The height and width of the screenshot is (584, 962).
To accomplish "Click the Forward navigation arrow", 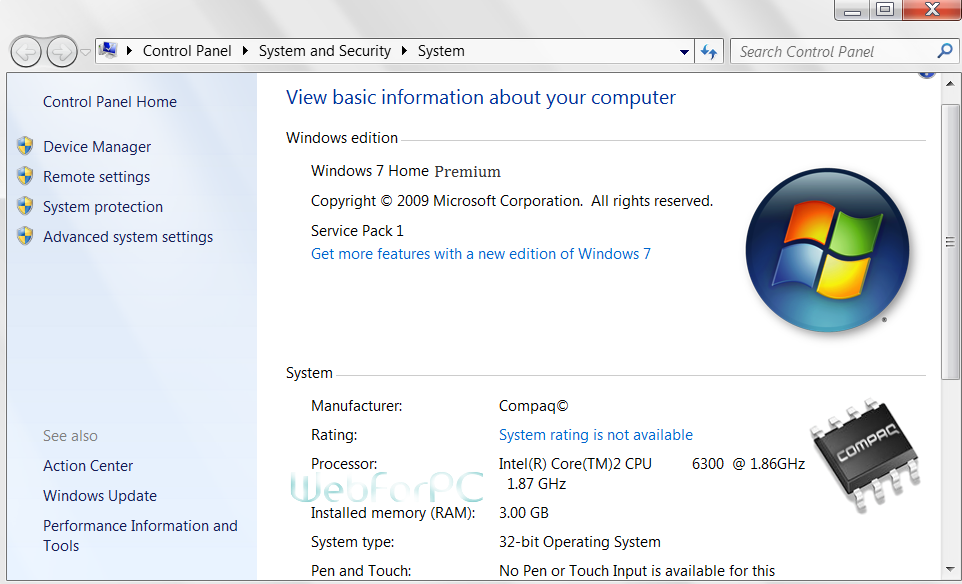I will [x=62, y=52].
